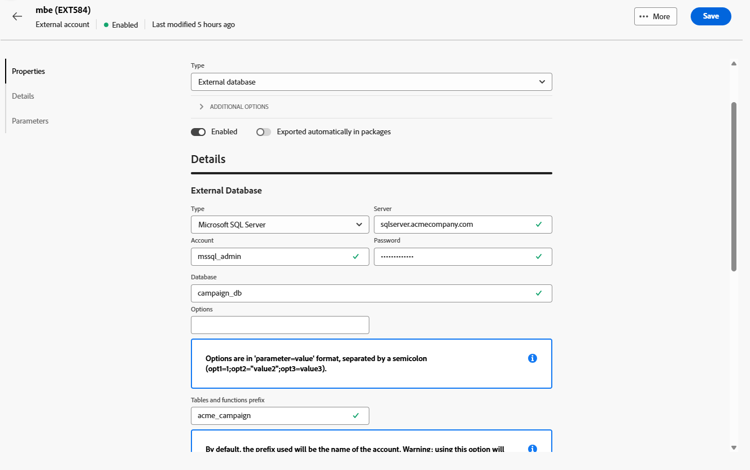Image resolution: width=750 pixels, height=470 pixels.
Task: Open the Microsoft SQL Server type dropdown
Action: pyautogui.click(x=280, y=224)
